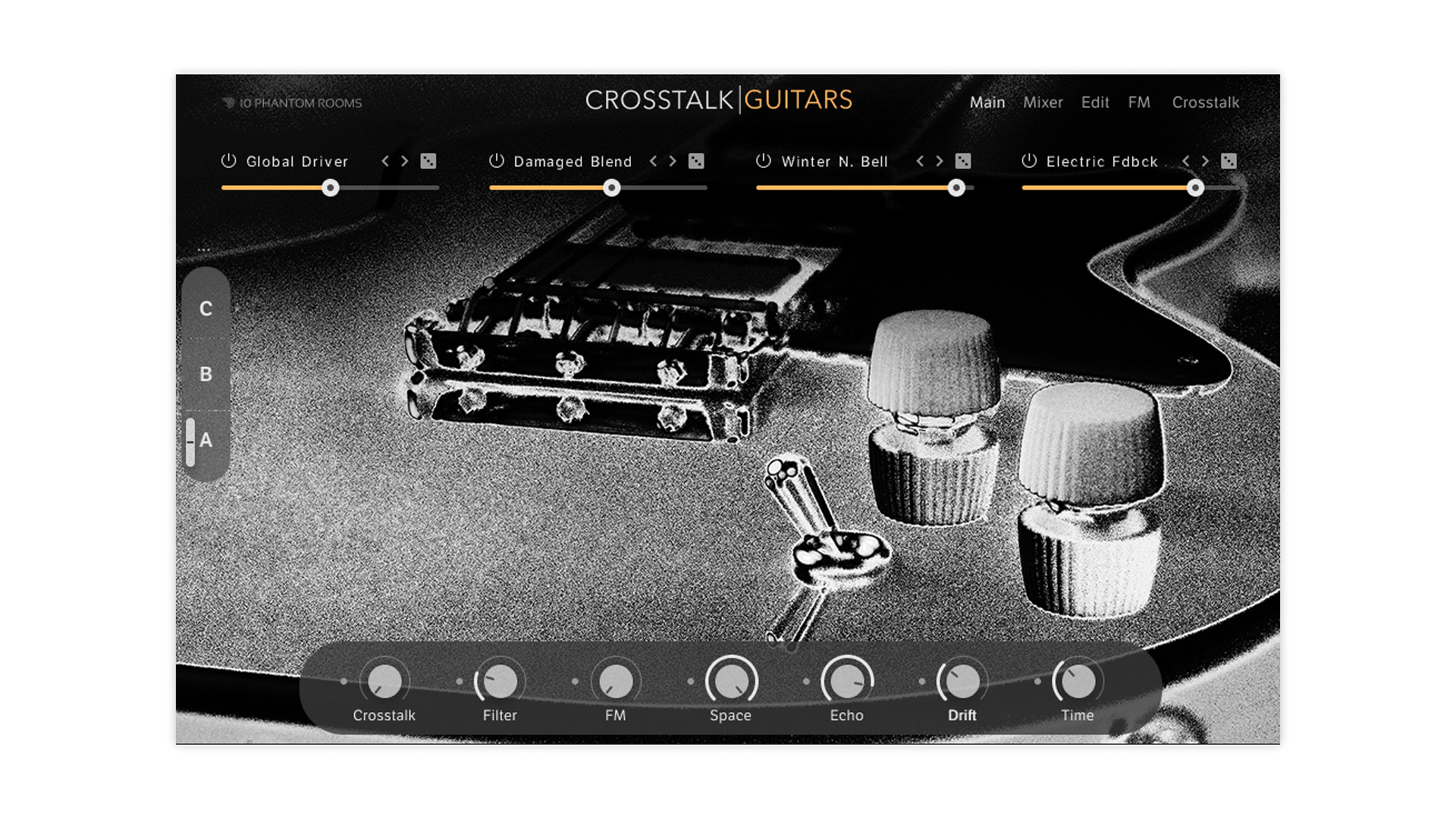Randomize Winter N. Bell with the dice icon
Image resolution: width=1456 pixels, height=819 pixels.
tap(963, 161)
